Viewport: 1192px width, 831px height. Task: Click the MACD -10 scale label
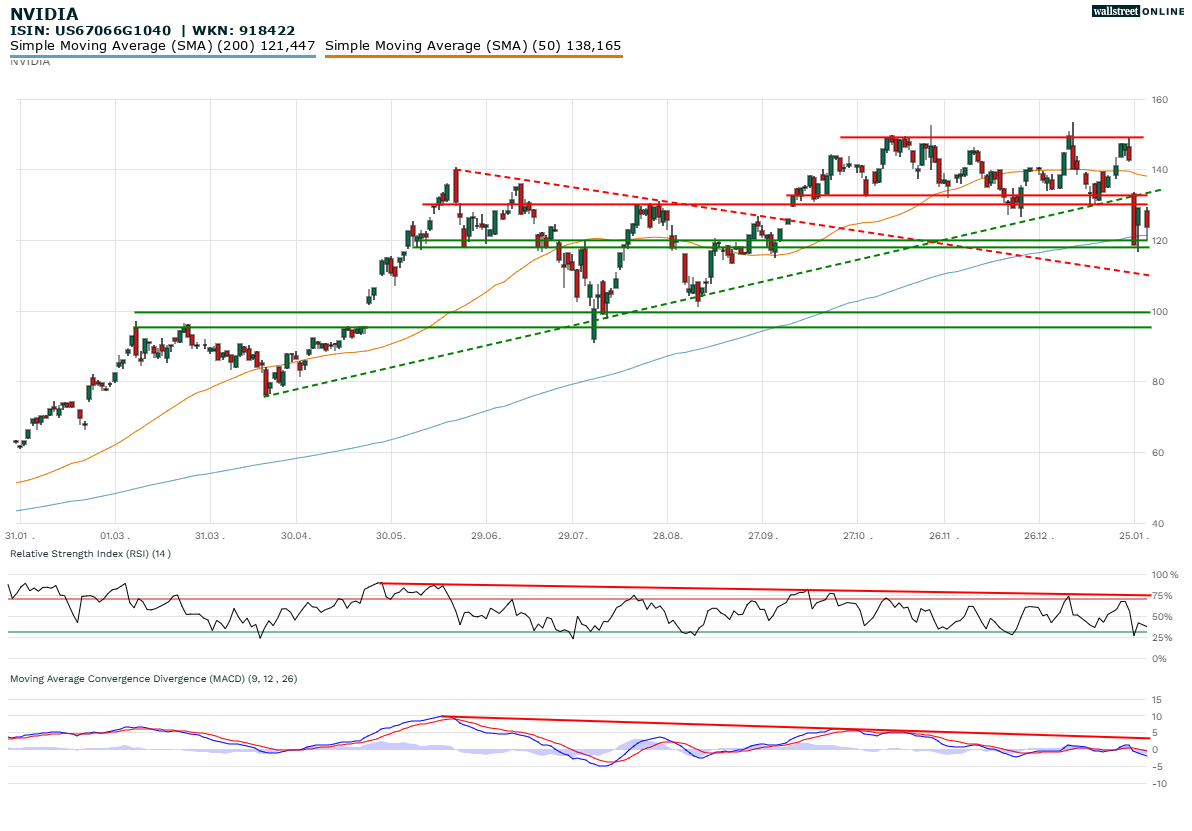tap(1159, 784)
